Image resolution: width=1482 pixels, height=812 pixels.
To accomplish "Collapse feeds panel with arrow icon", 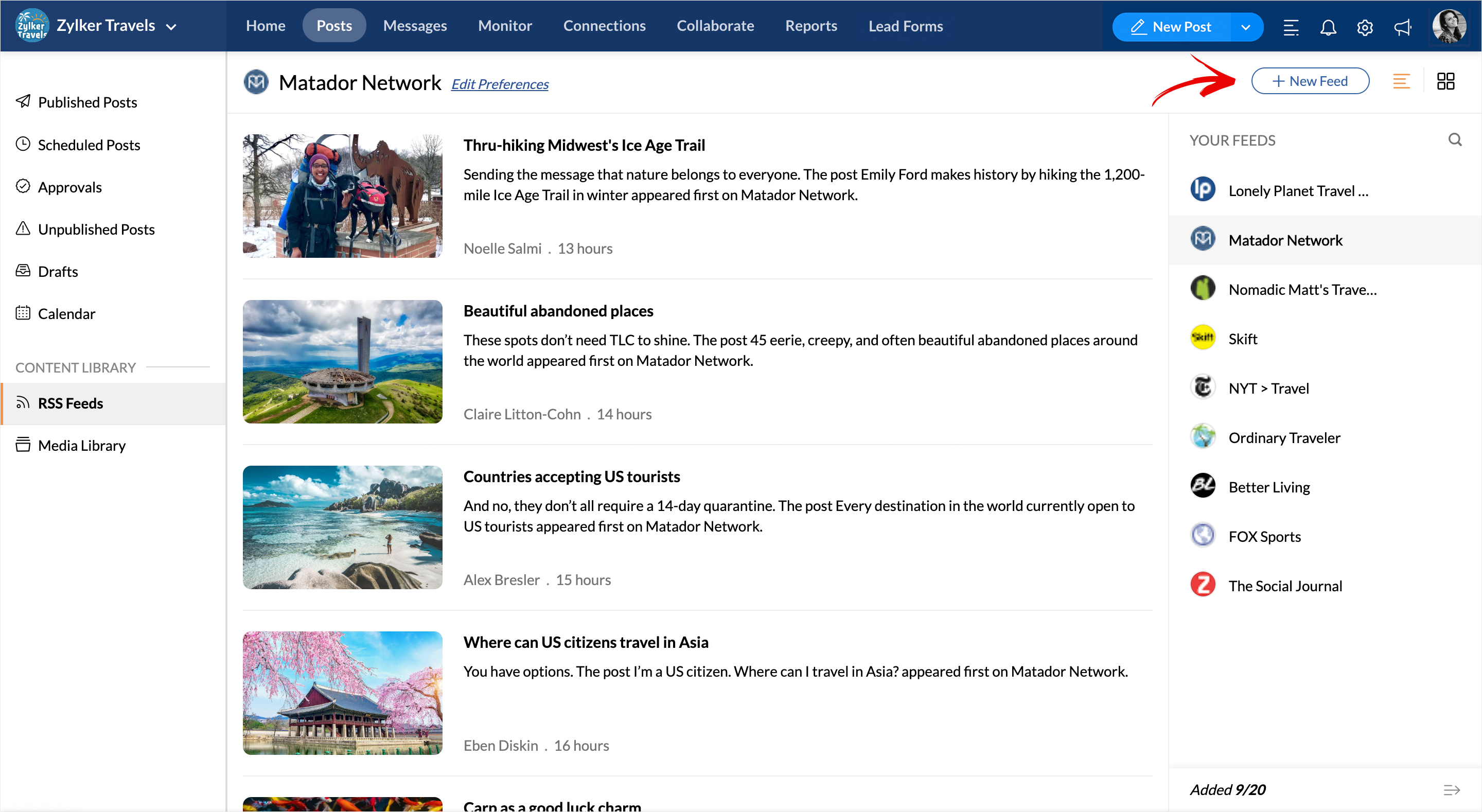I will click(1452, 789).
